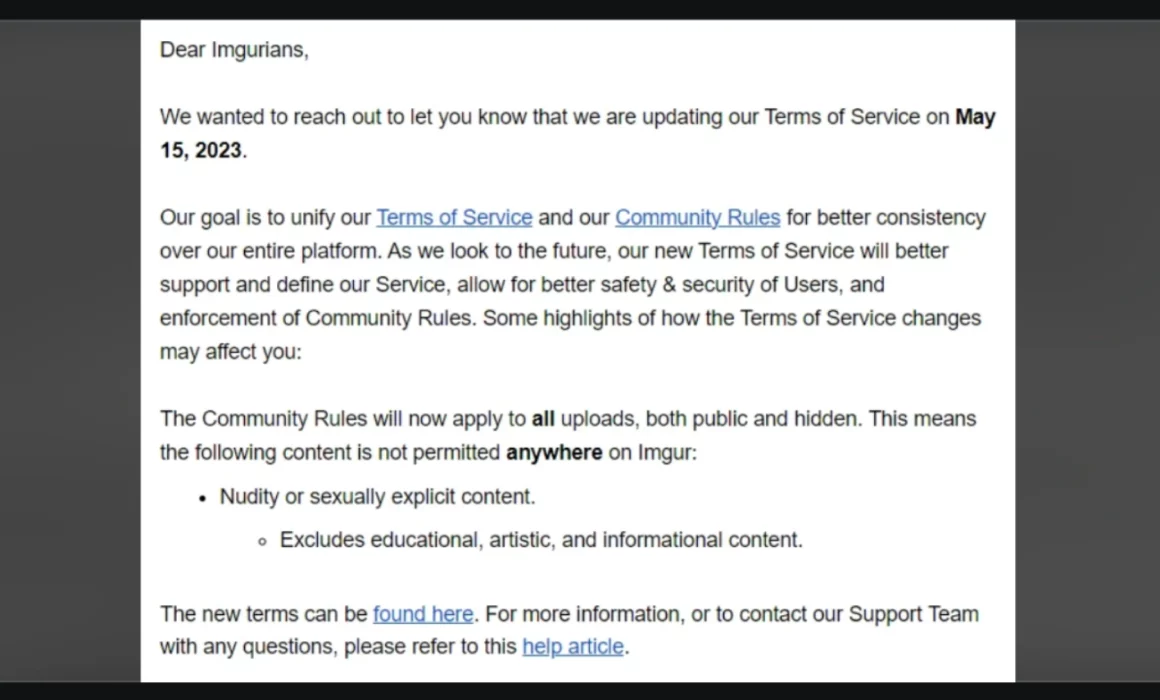Click the hollow sub-bullet marker
Image resolution: width=1160 pixels, height=700 pixels.
(262, 541)
